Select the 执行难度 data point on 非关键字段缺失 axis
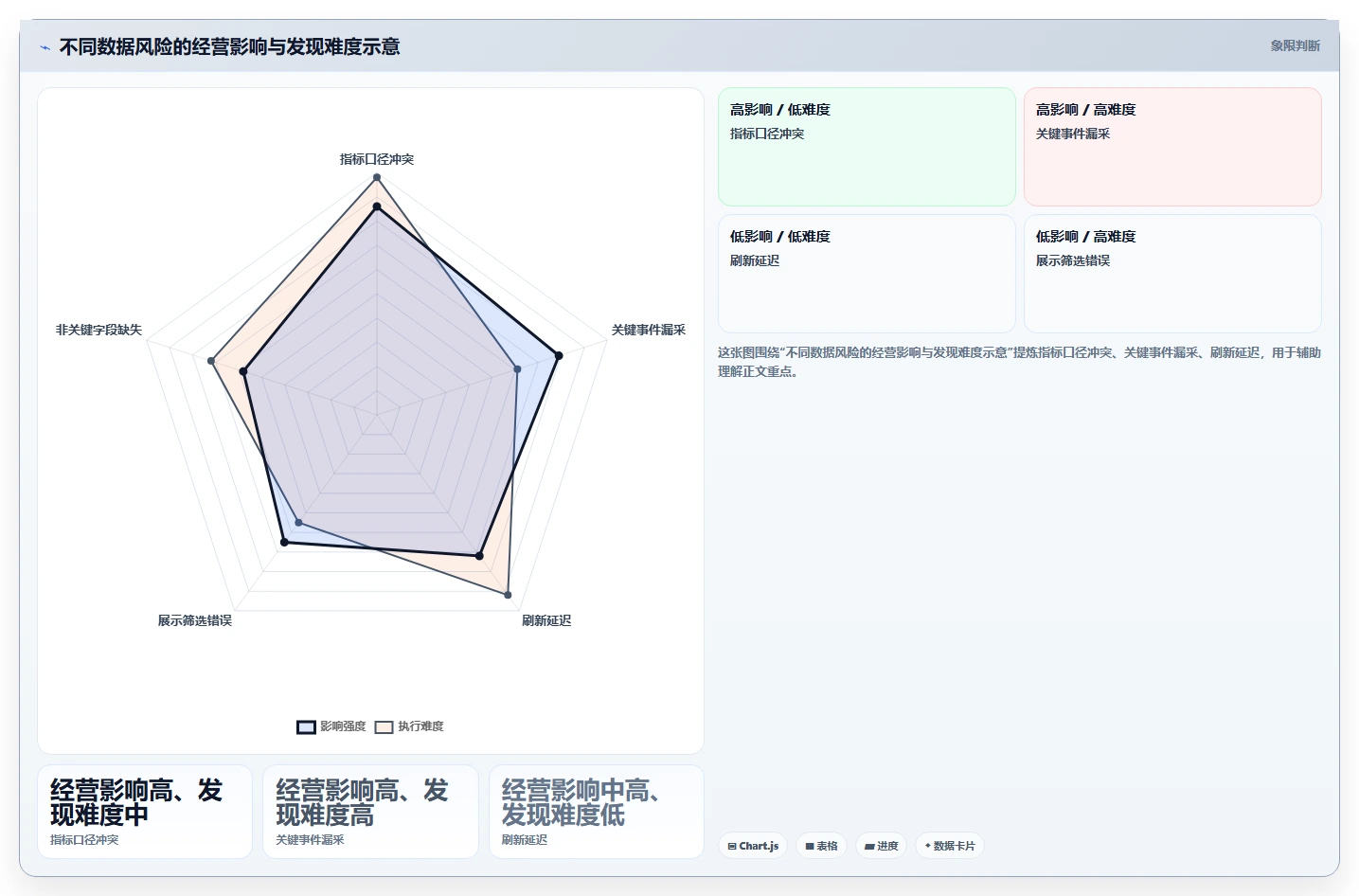The height and width of the screenshot is (896, 1359). click(x=211, y=361)
